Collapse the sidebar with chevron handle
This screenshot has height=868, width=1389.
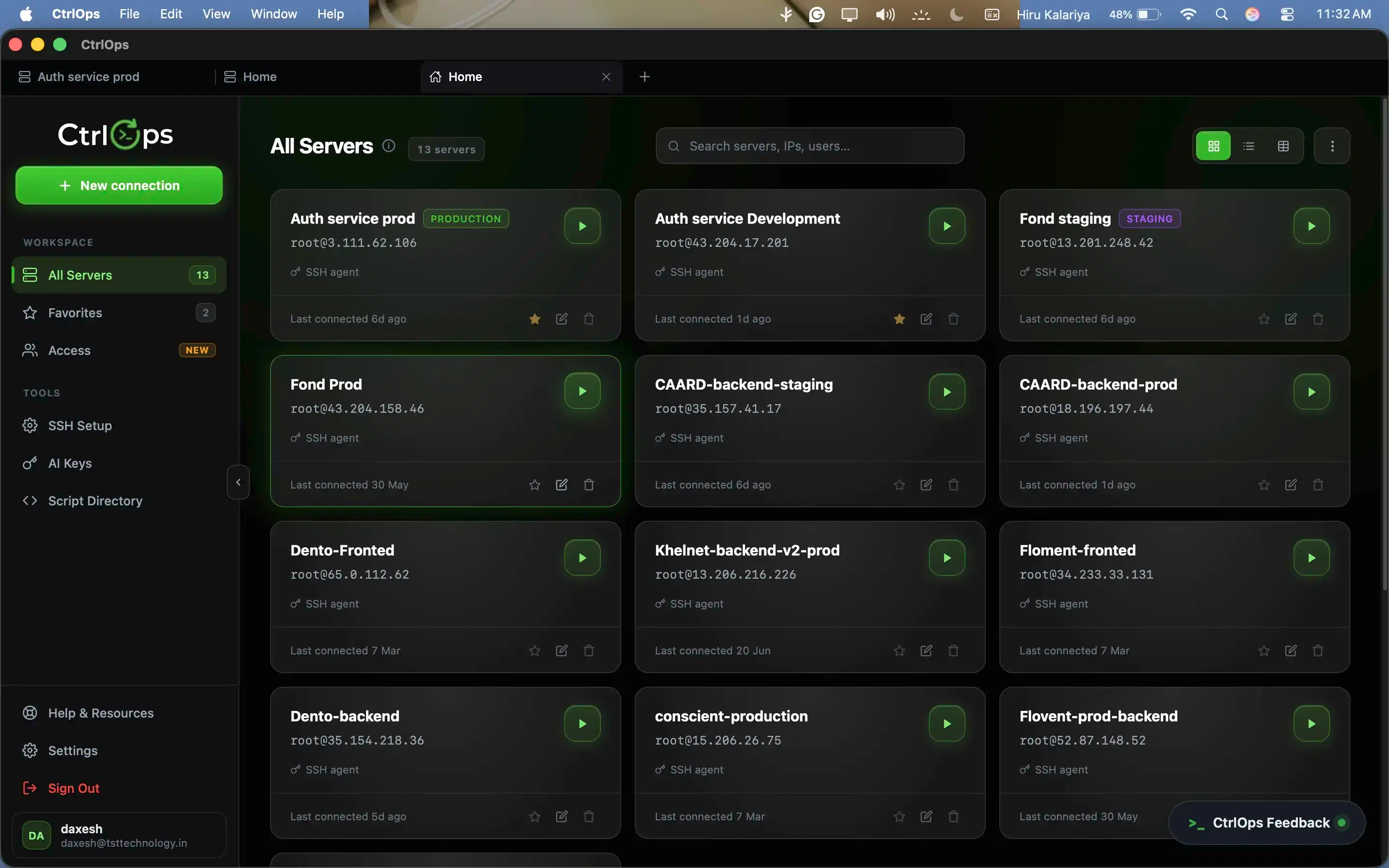(238, 482)
